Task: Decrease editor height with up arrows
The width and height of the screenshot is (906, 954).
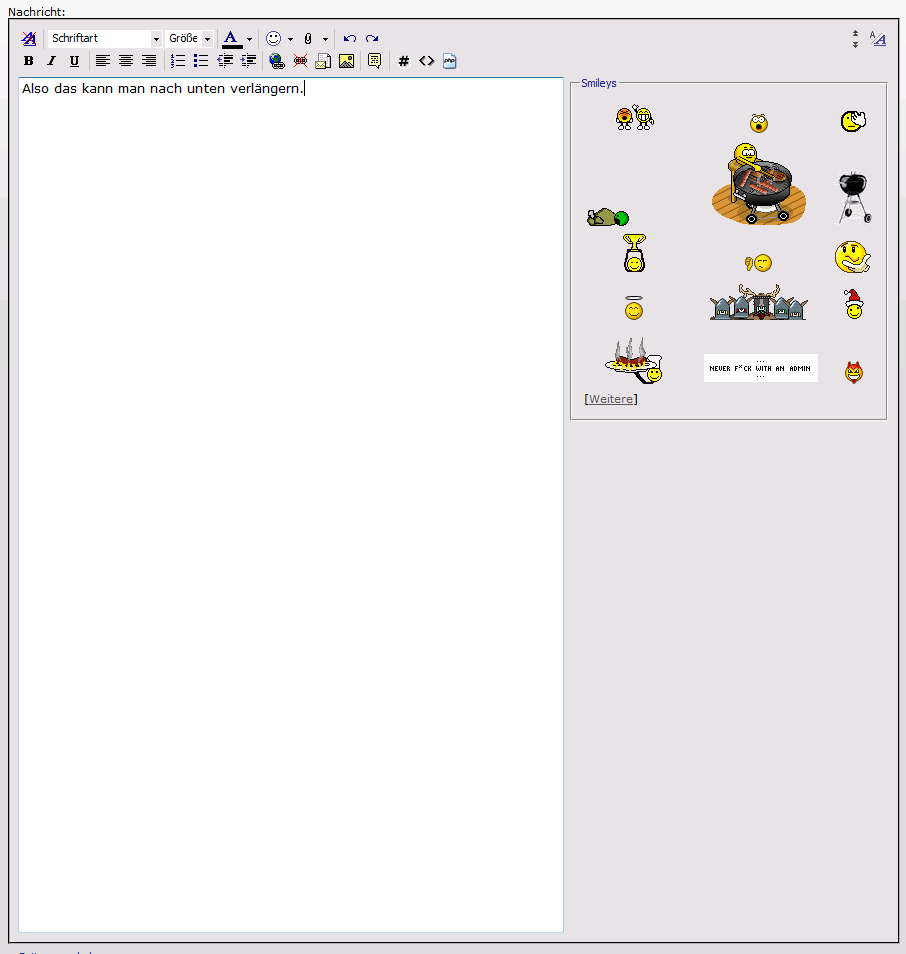Action: [855, 33]
